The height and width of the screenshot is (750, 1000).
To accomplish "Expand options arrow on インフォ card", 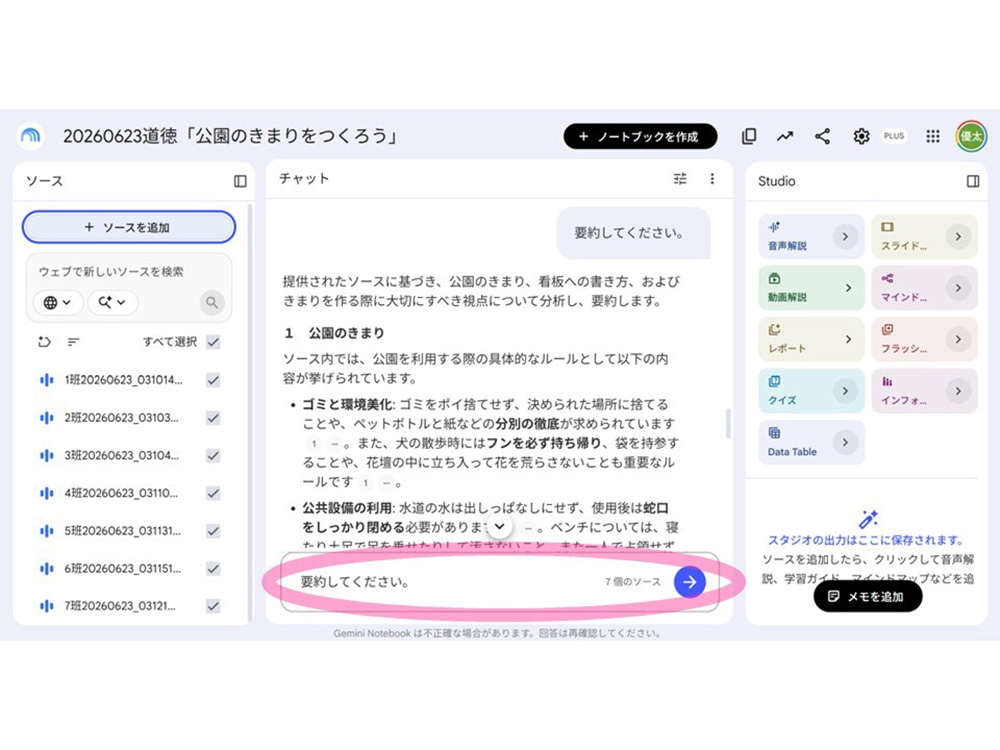I will pyautogui.click(x=958, y=391).
